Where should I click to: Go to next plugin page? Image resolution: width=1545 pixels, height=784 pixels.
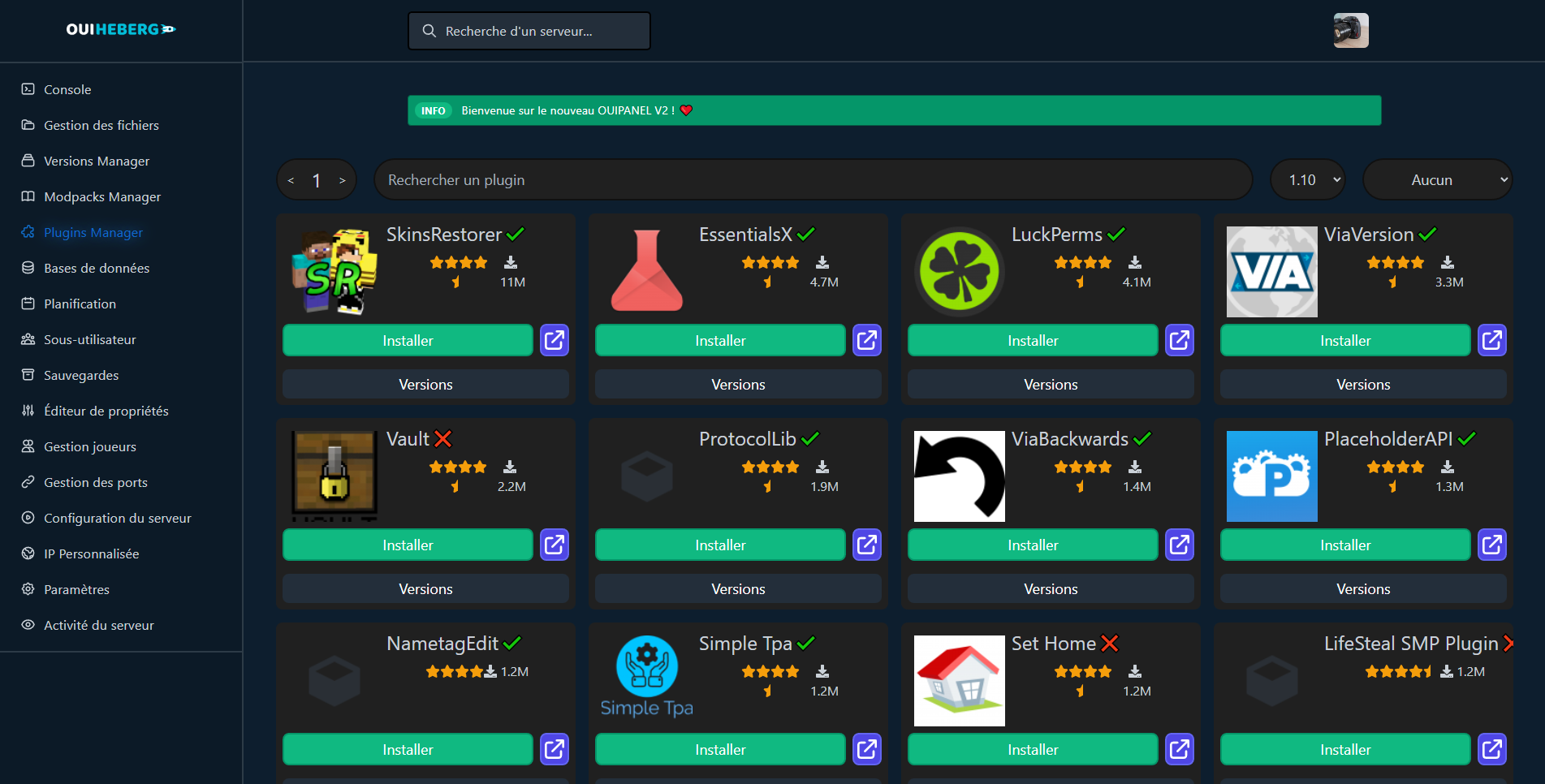[343, 180]
